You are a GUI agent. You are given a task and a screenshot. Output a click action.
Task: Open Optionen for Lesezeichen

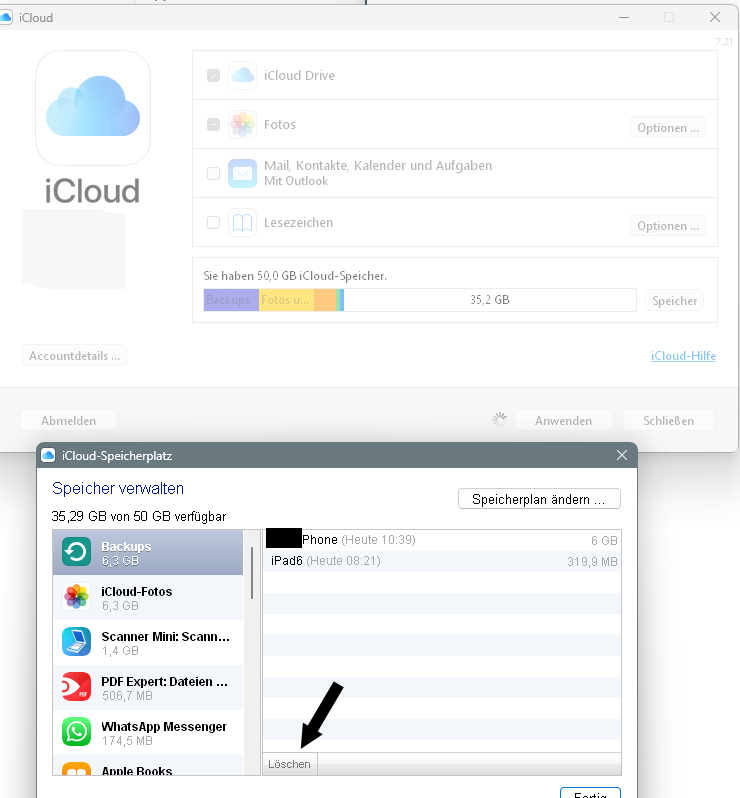pyautogui.click(x=668, y=225)
